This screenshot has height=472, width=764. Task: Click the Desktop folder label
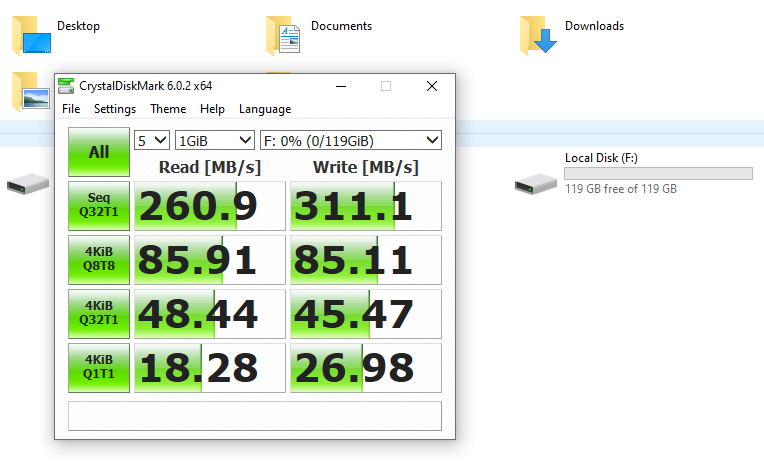tap(78, 26)
